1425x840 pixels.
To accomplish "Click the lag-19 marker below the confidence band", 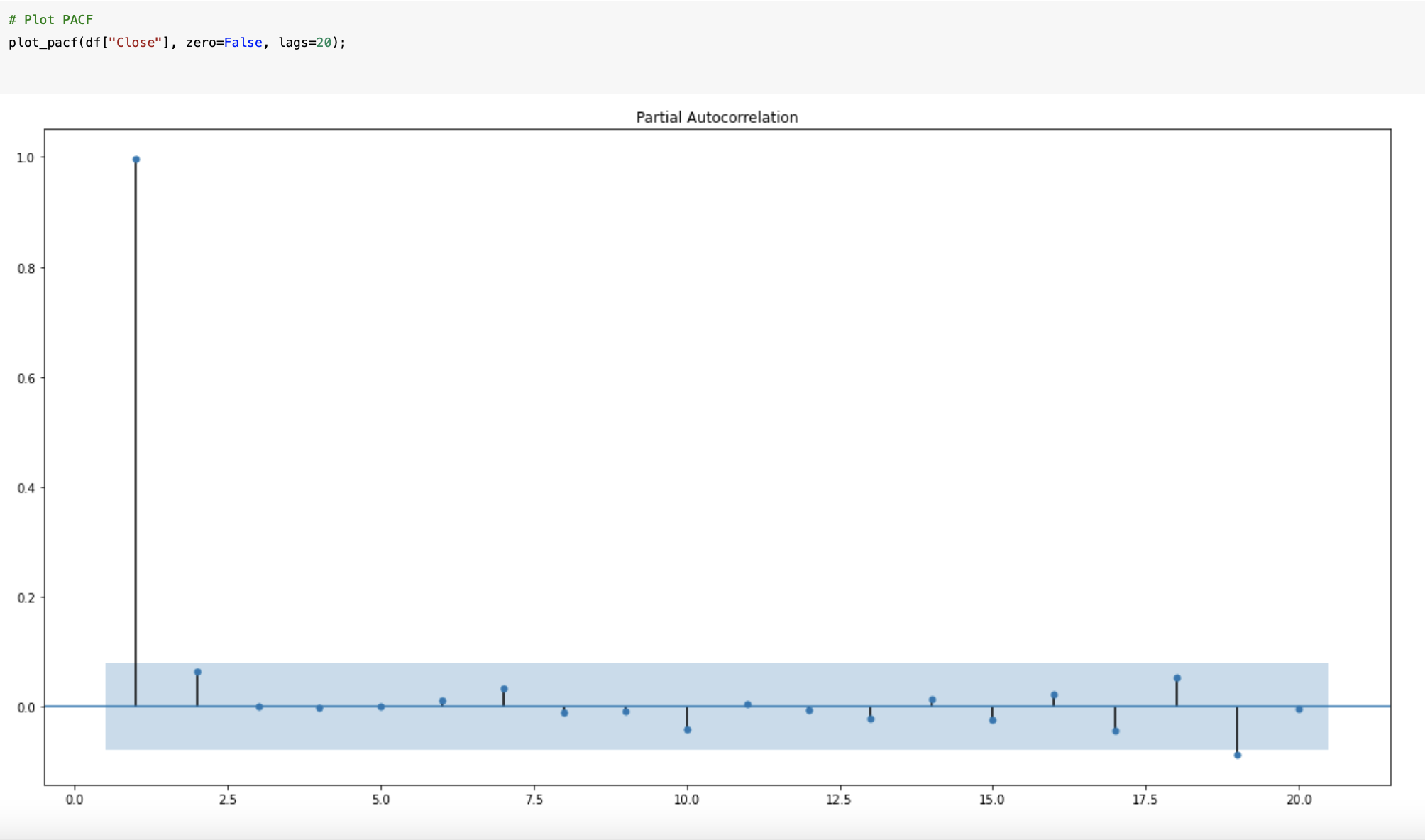I will click(1237, 756).
